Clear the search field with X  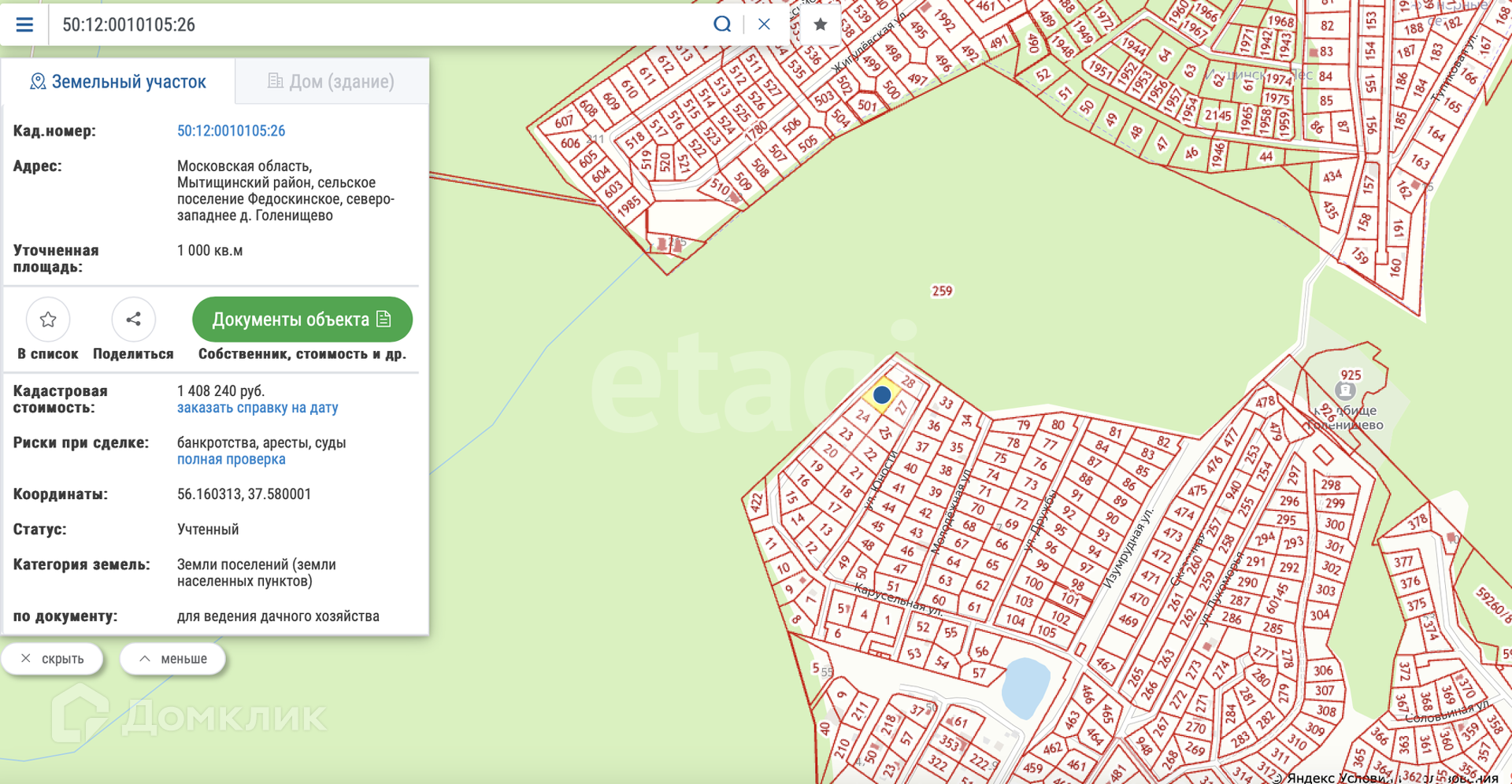click(x=764, y=24)
